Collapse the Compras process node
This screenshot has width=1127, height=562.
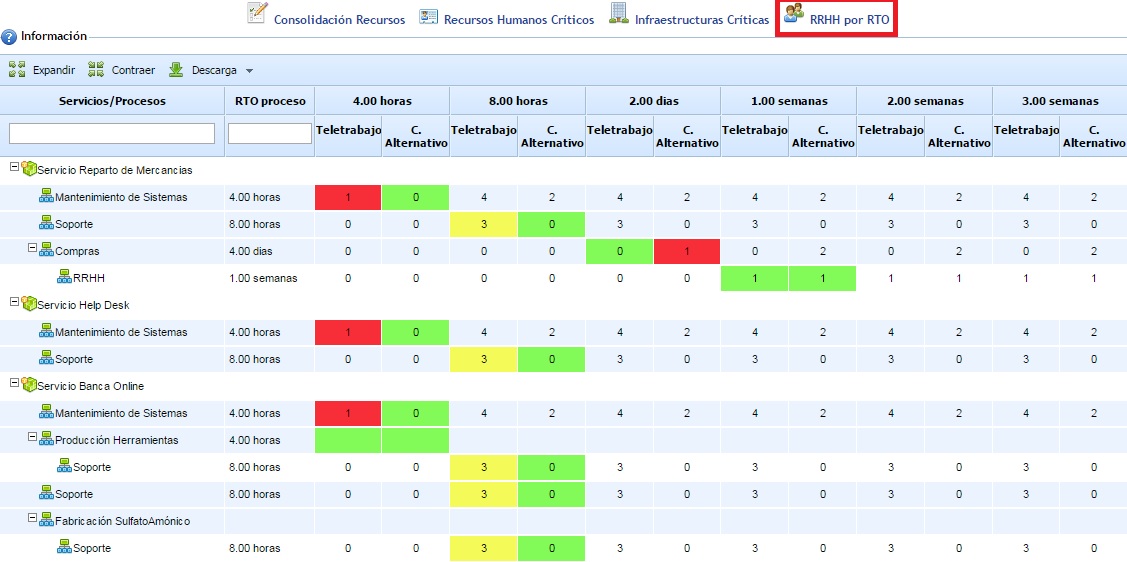(x=32, y=250)
